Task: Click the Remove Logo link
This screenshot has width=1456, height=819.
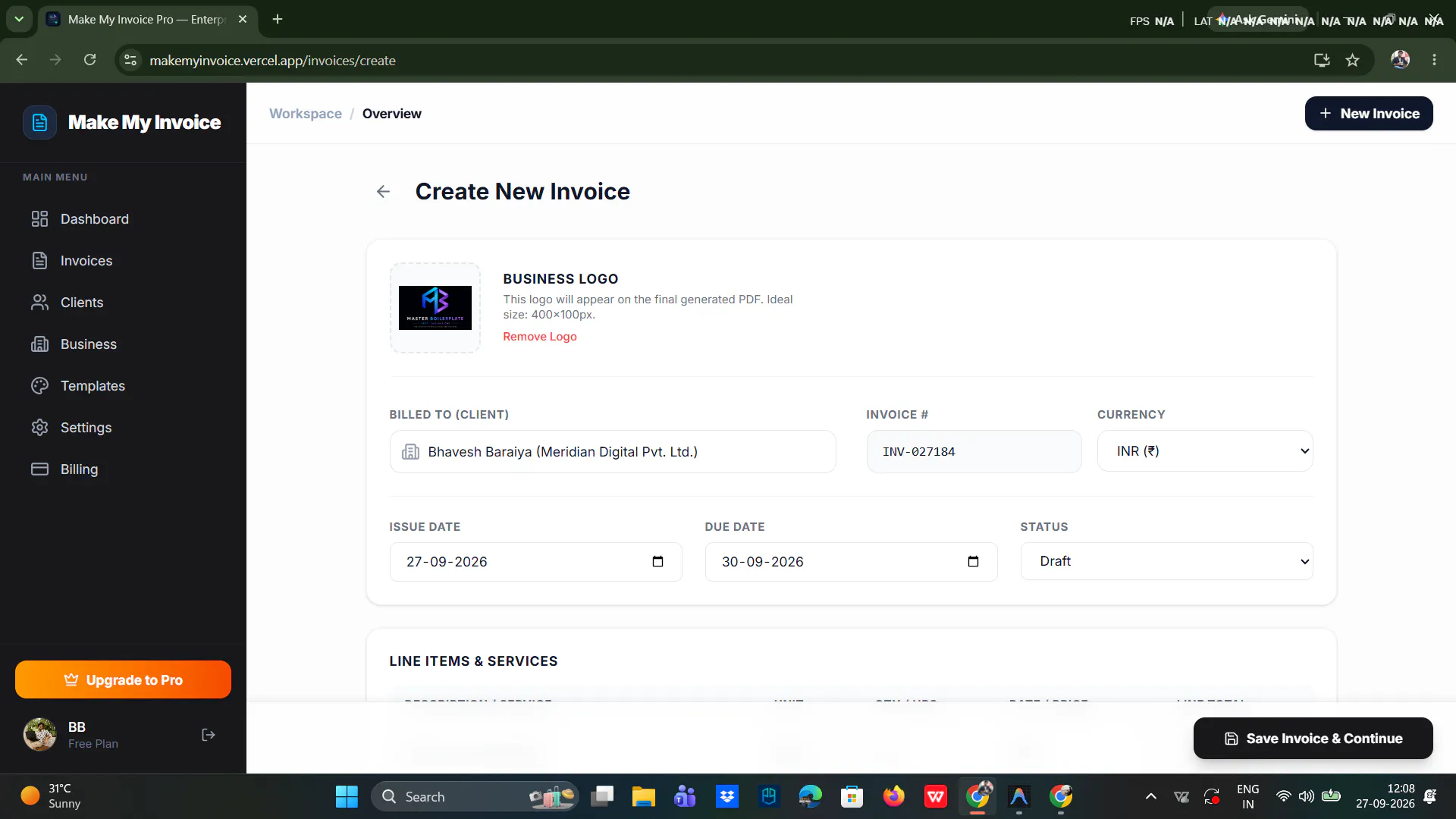Action: point(540,337)
